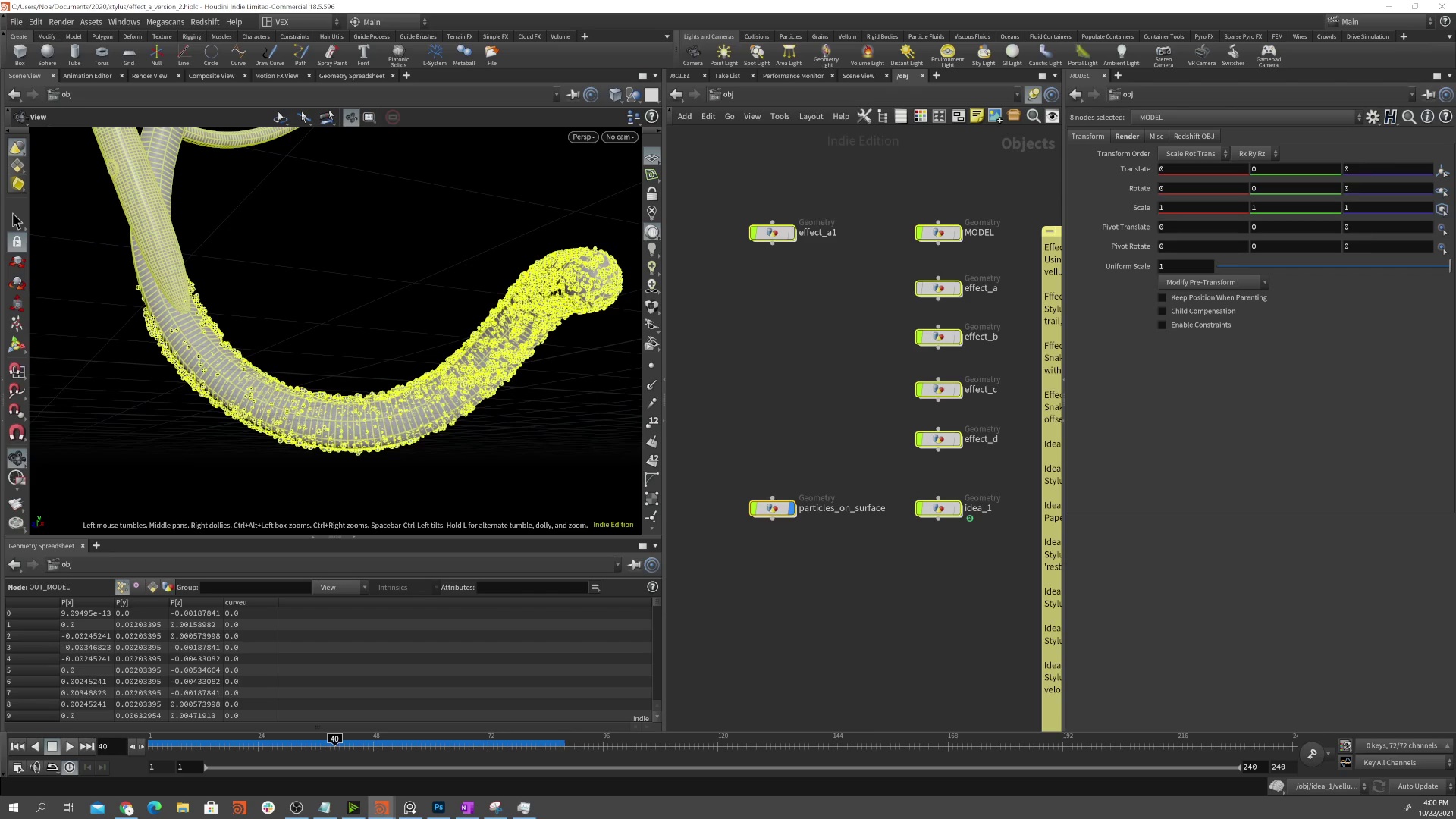1456x819 pixels.
Task: Create a Sky Light from the shelf
Action: point(984,55)
